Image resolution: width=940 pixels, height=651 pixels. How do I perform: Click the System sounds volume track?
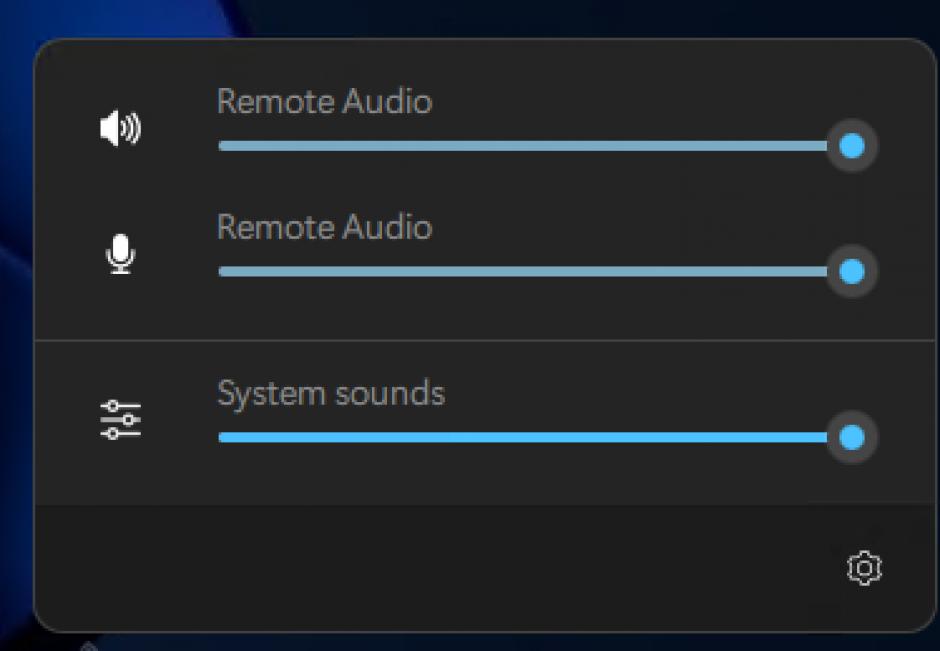click(520, 437)
